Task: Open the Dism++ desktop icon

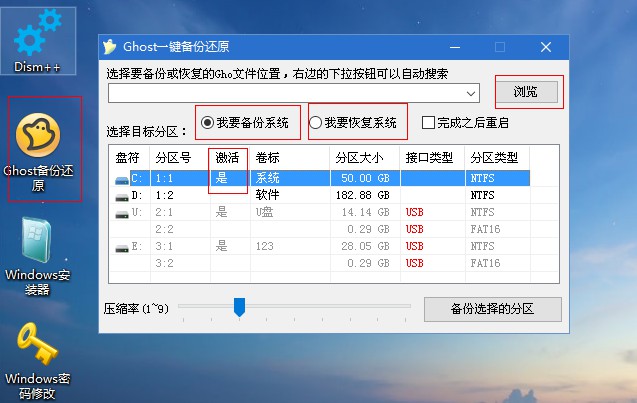Action: click(38, 41)
